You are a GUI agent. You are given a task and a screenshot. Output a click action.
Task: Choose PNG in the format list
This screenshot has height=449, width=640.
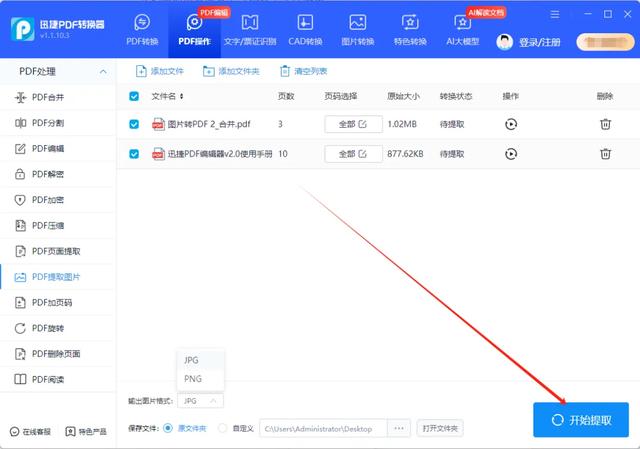click(200, 379)
